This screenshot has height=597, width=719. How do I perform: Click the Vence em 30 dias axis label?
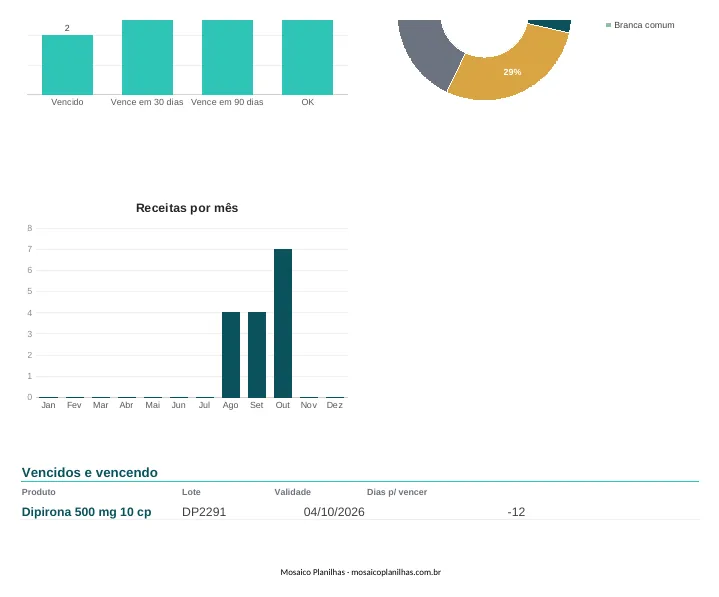point(147,102)
